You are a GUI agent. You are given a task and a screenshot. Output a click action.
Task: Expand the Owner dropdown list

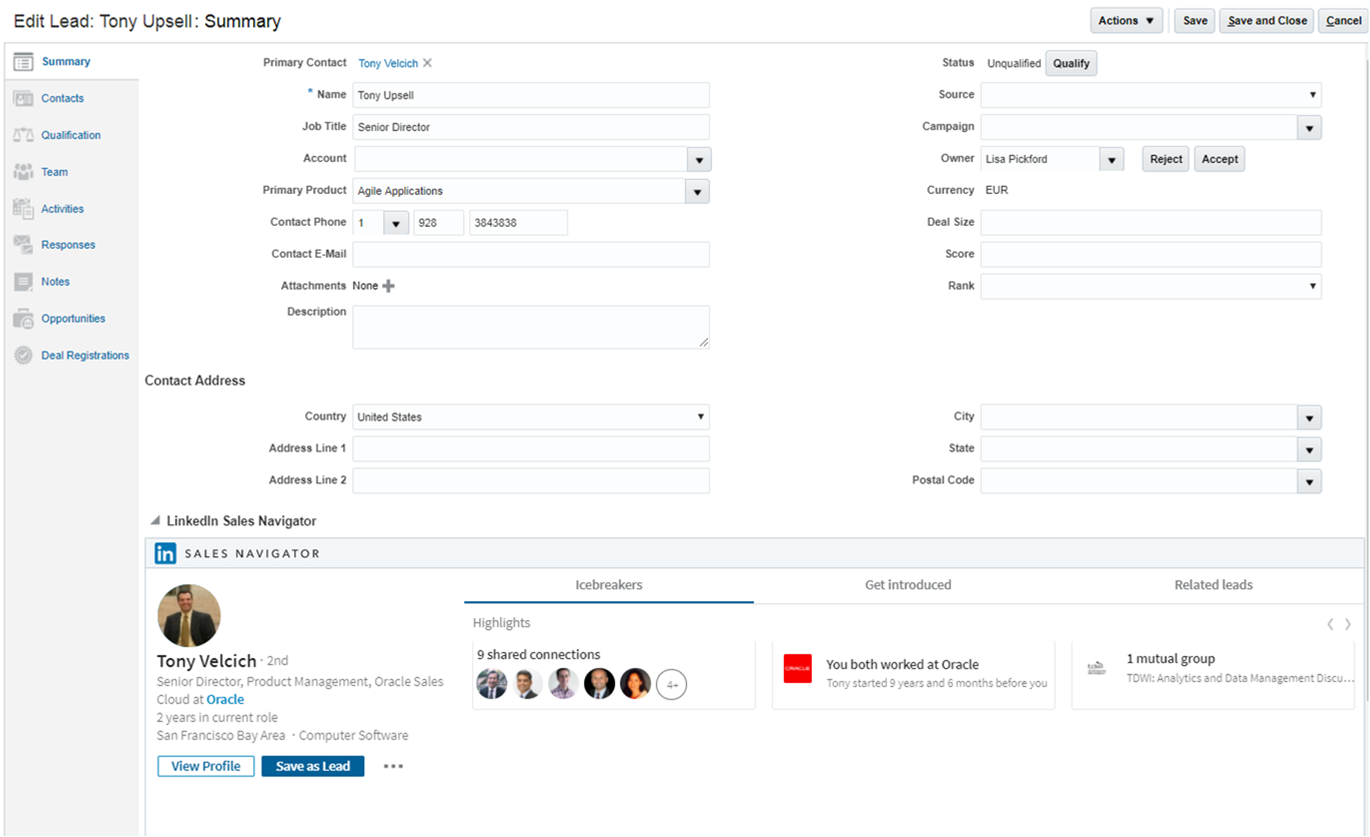click(x=1112, y=159)
